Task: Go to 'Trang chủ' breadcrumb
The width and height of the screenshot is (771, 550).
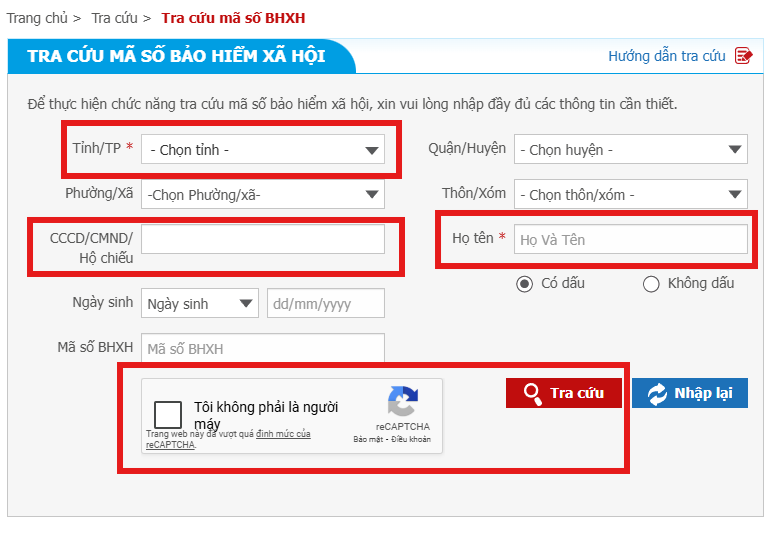Action: pyautogui.click(x=35, y=18)
